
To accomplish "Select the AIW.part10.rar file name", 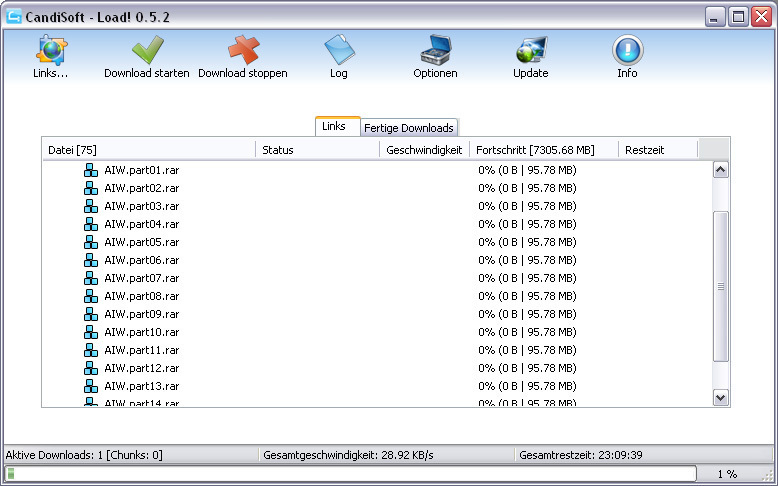I will coord(141,332).
